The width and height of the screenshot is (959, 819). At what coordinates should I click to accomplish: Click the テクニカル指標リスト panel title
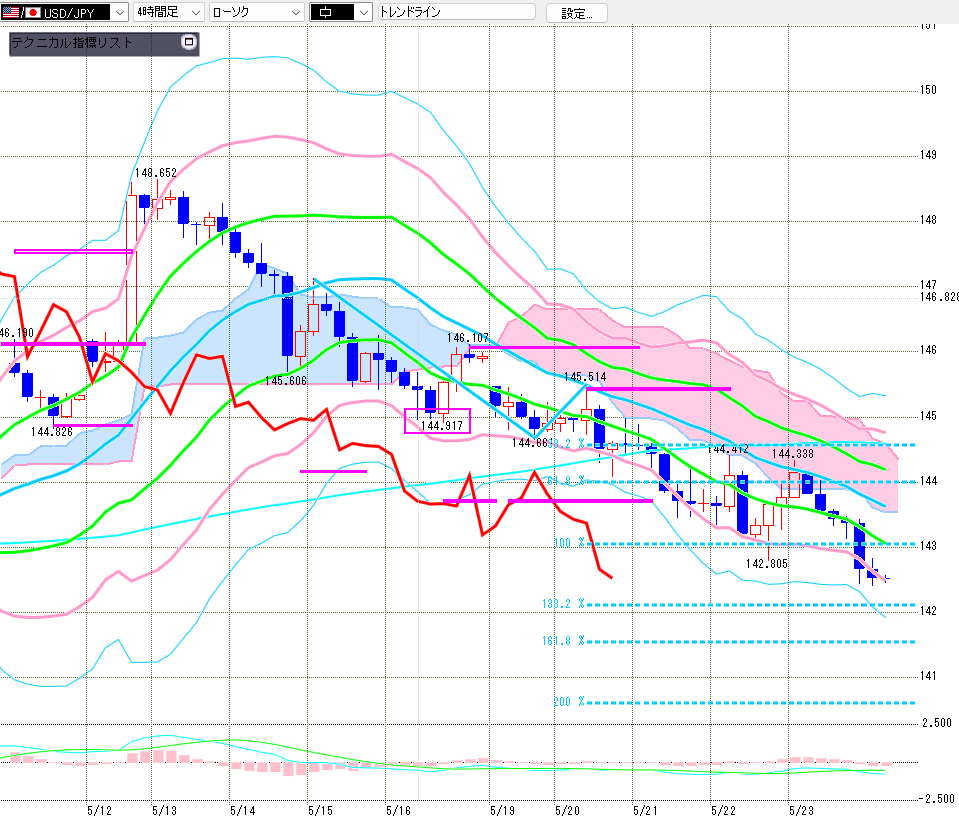72,43
